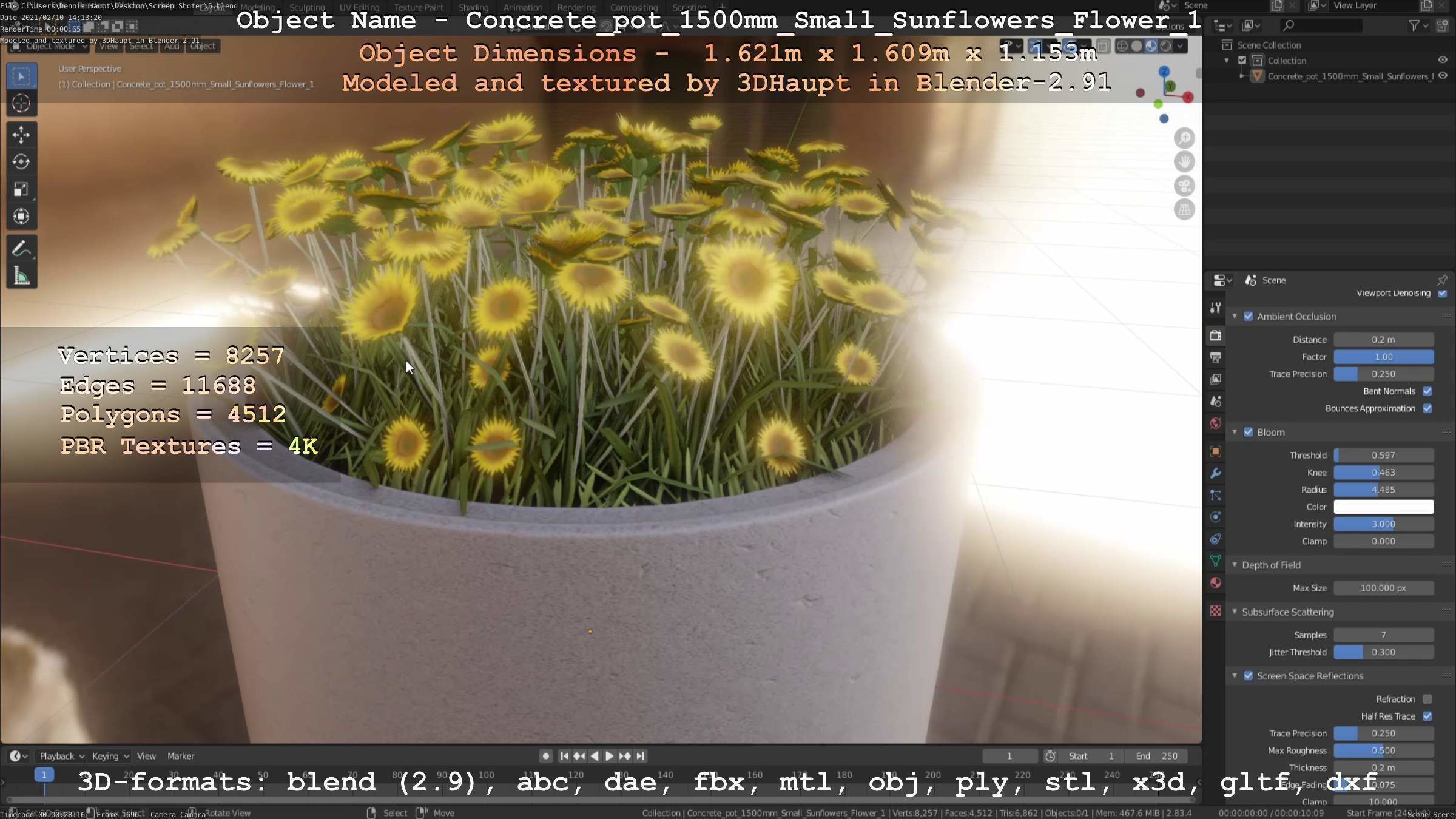Image resolution: width=1456 pixels, height=819 pixels.
Task: Collapse the Screen Space Reflections panel
Action: click(x=1235, y=676)
